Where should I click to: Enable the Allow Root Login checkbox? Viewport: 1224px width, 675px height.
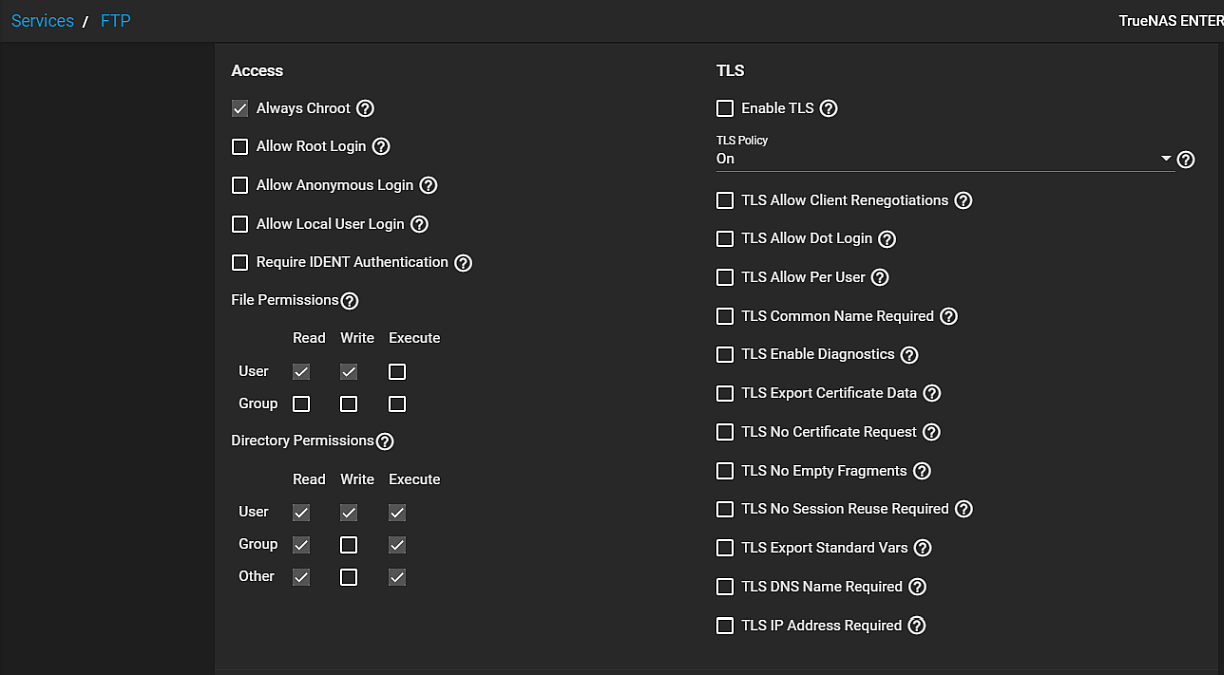(240, 147)
